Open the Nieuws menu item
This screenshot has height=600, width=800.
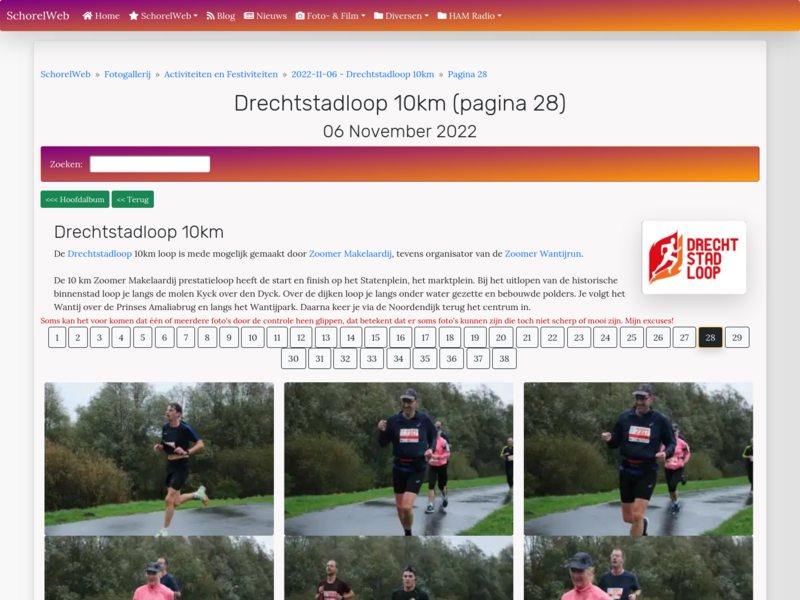tap(265, 16)
